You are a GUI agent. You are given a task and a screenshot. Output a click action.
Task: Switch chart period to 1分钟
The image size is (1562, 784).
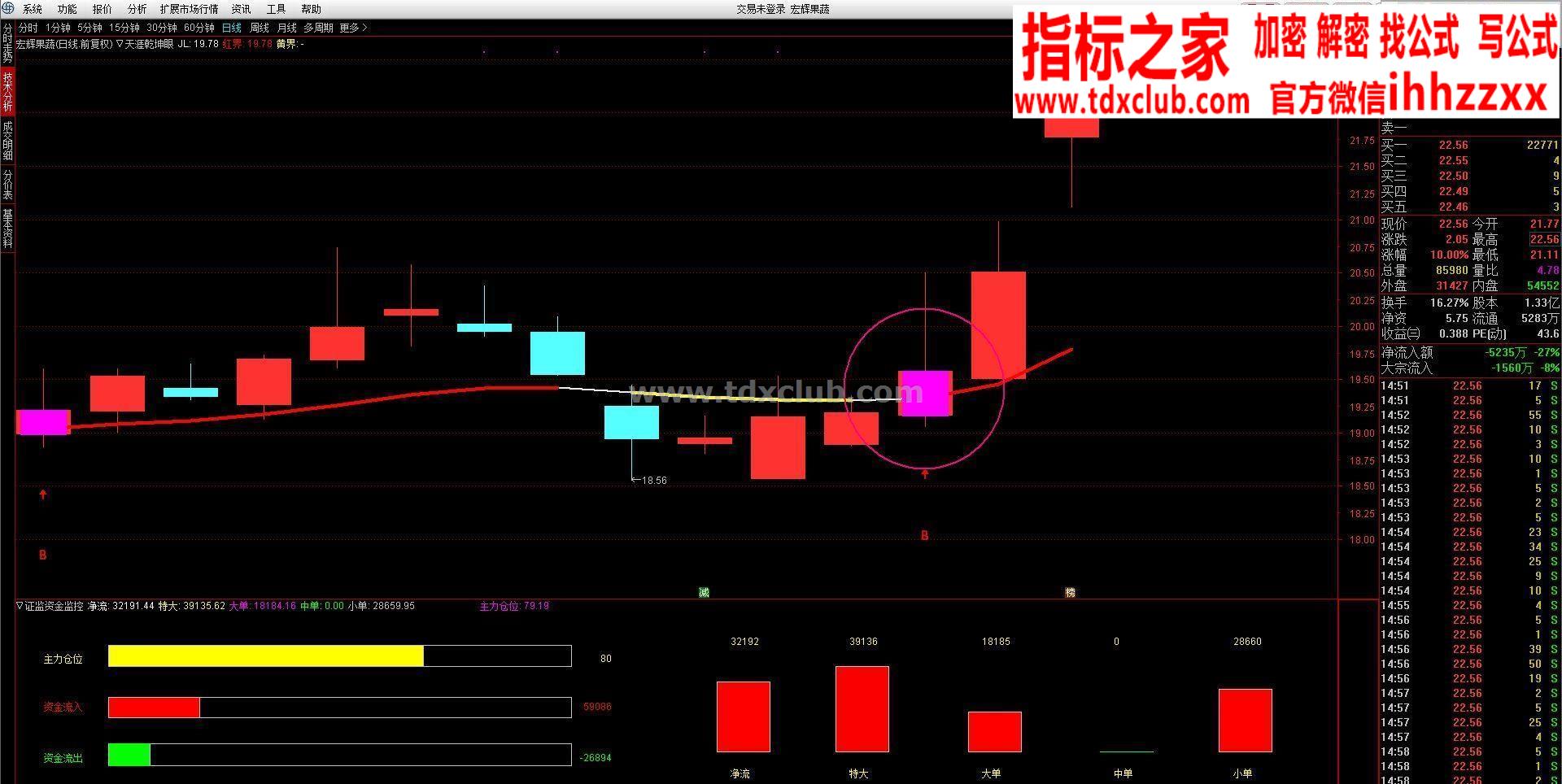(x=59, y=28)
